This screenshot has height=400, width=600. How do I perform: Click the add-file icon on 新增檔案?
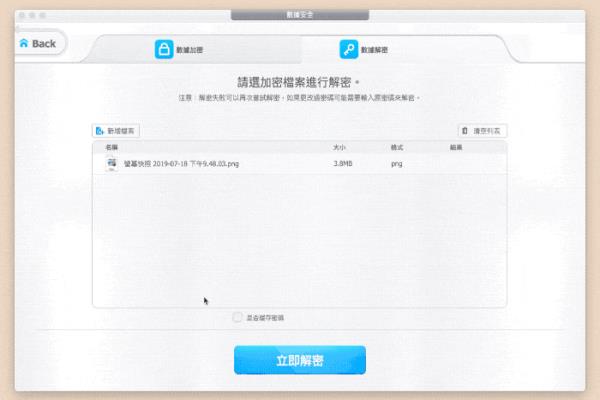tap(99, 131)
